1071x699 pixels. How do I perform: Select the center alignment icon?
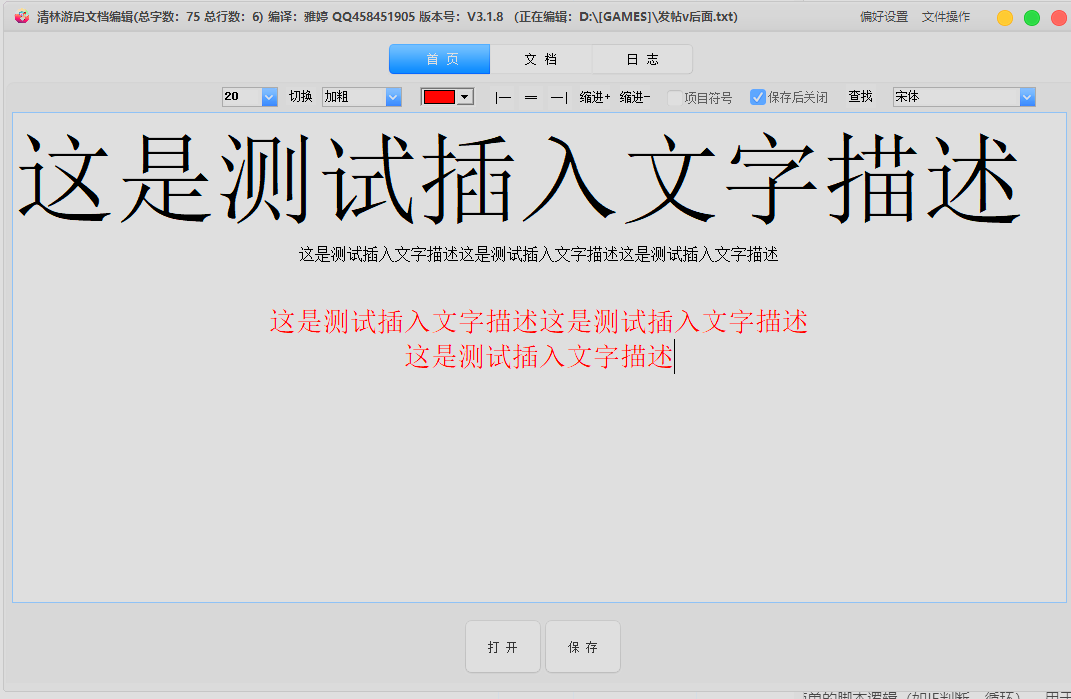tap(530, 97)
